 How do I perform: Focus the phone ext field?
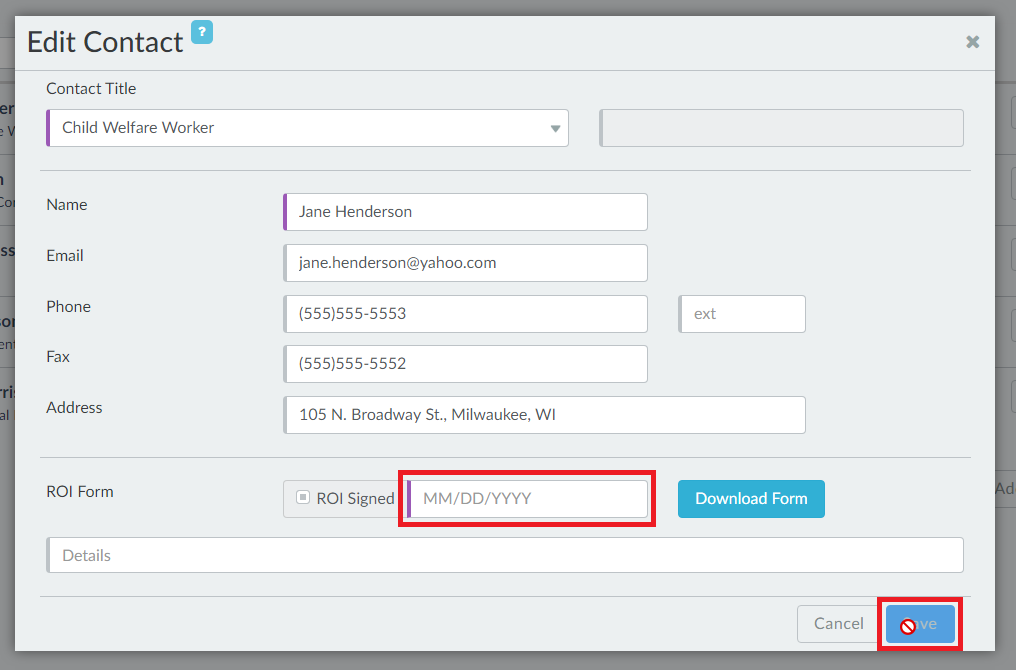point(742,314)
